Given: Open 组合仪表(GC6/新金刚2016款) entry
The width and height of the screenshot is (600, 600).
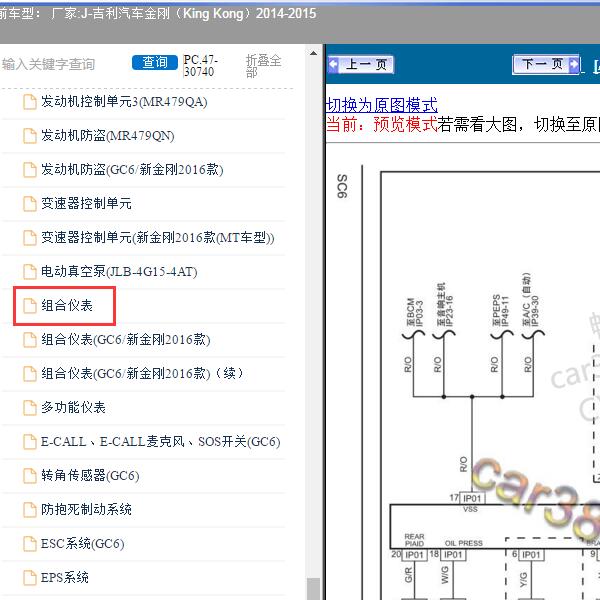Looking at the screenshot, I should pos(126,339).
